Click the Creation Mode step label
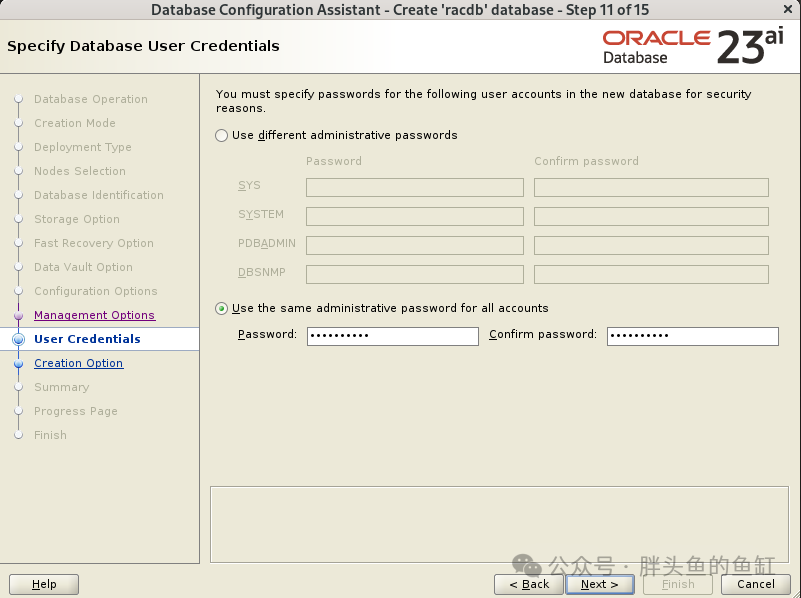Image resolution: width=801 pixels, height=598 pixels. tap(75, 123)
